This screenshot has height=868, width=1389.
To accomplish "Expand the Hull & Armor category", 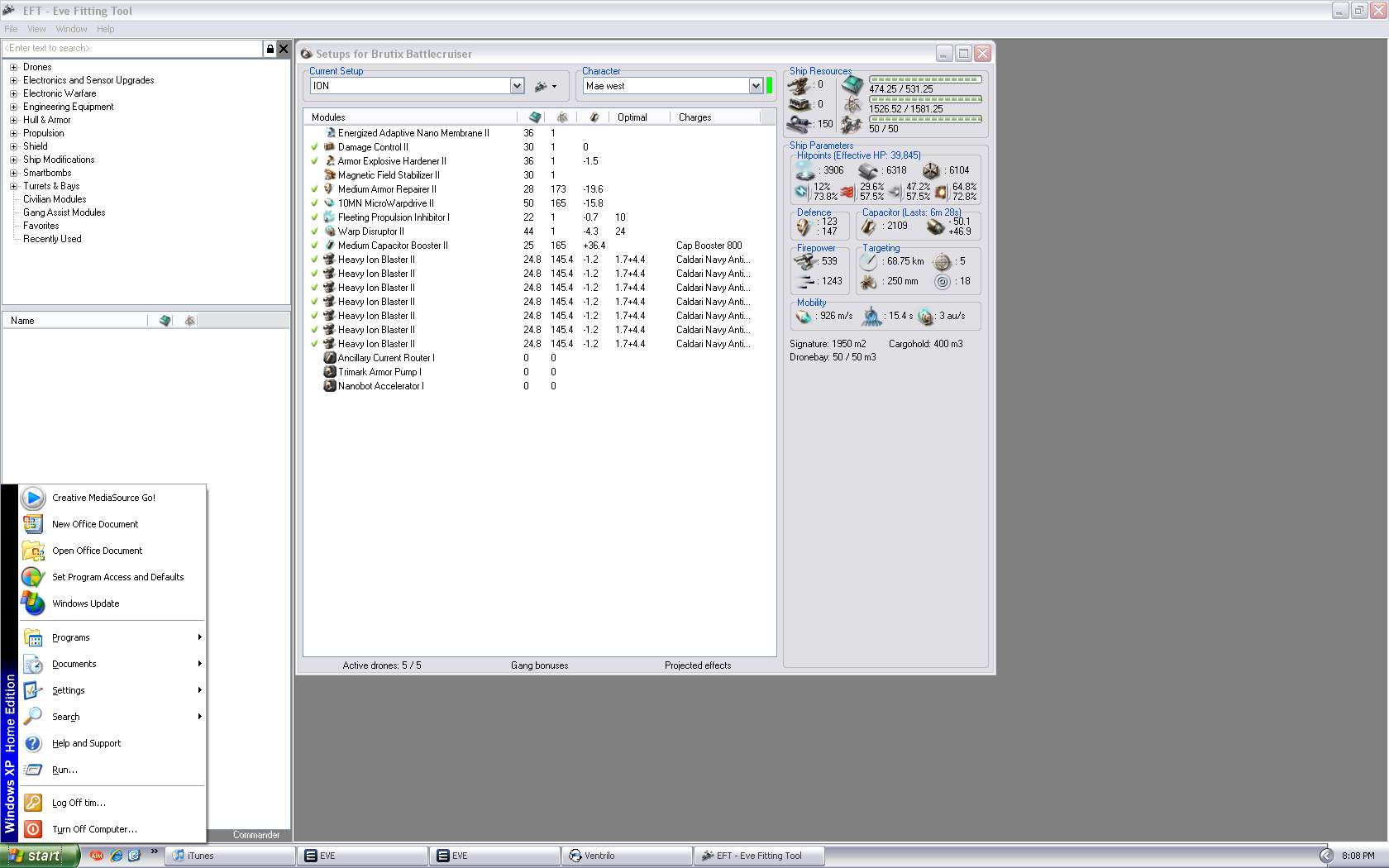I will pos(13,120).
